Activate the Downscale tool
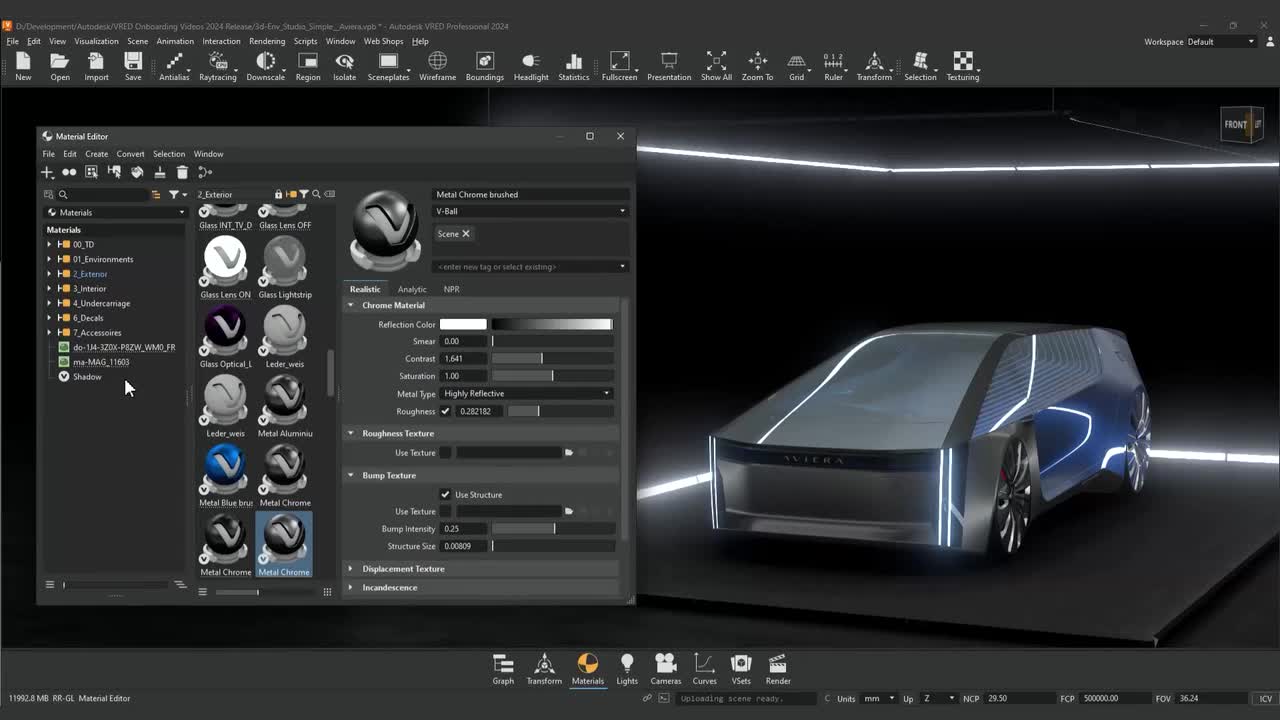Image resolution: width=1280 pixels, height=720 pixels. [x=265, y=66]
